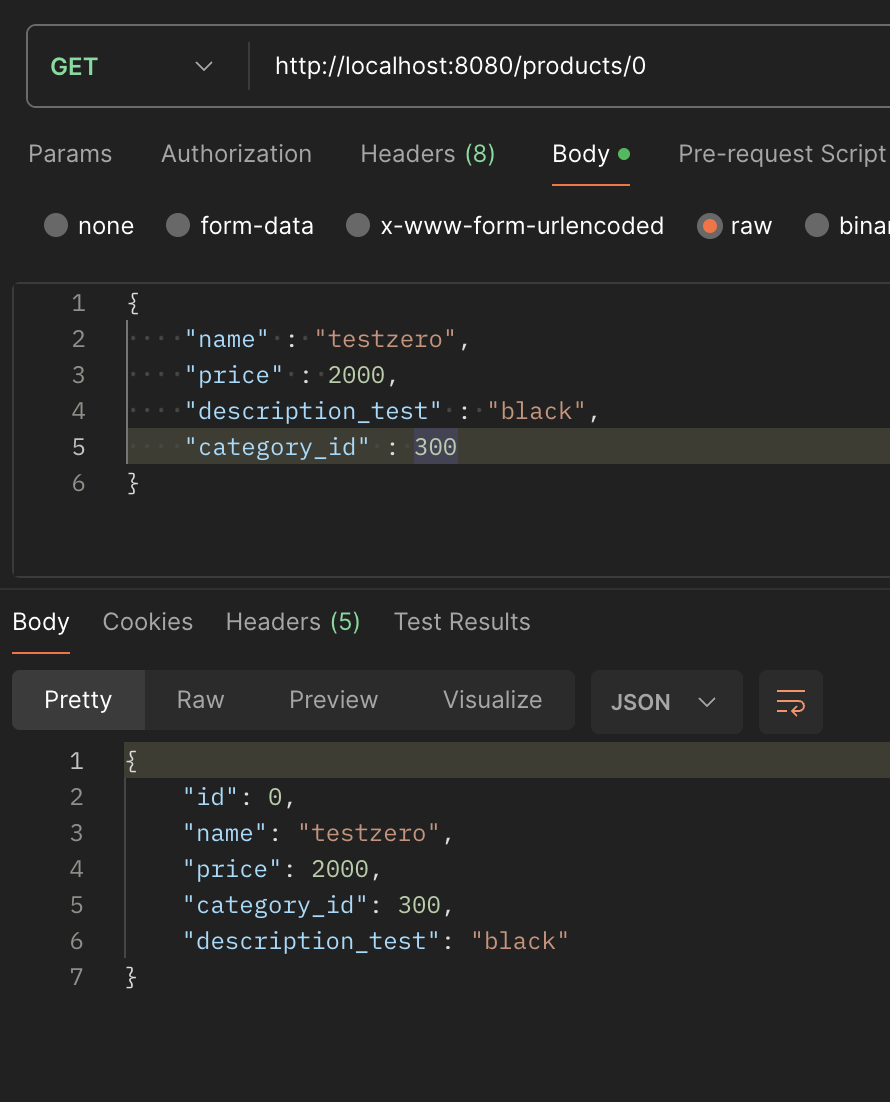Switch to Pre-request Script tab
The width and height of the screenshot is (890, 1102).
click(x=781, y=154)
